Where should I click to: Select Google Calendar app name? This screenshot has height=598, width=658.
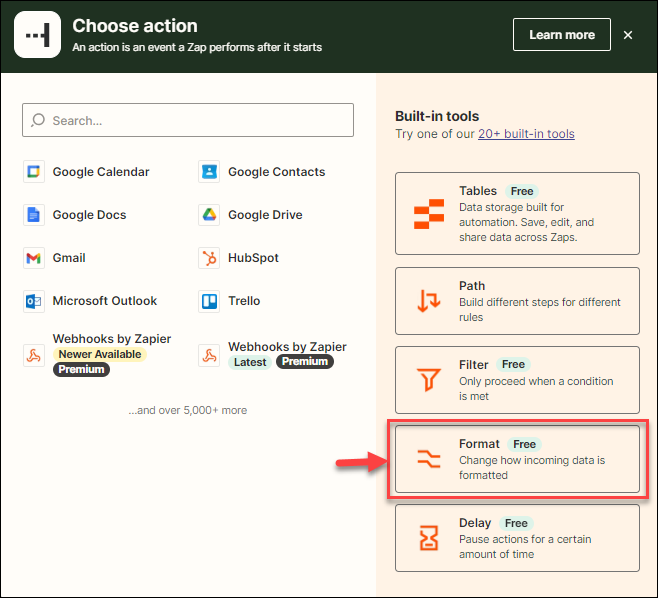coord(101,172)
